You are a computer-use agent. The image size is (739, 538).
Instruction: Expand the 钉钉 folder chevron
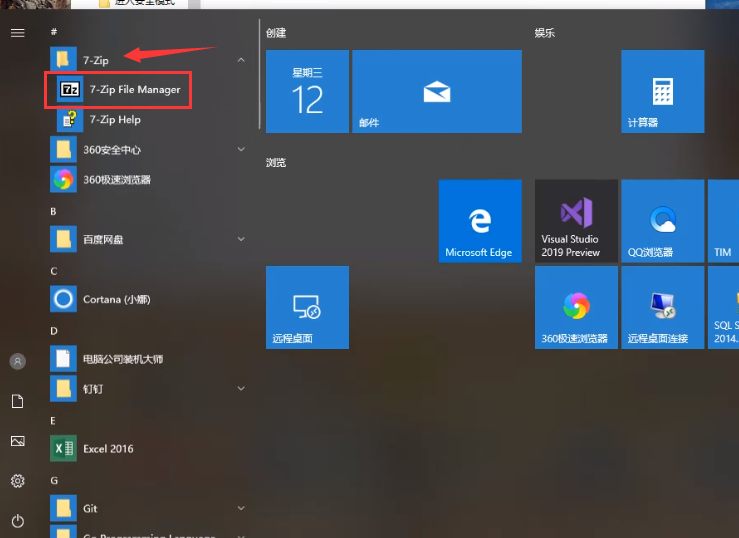pos(241,389)
